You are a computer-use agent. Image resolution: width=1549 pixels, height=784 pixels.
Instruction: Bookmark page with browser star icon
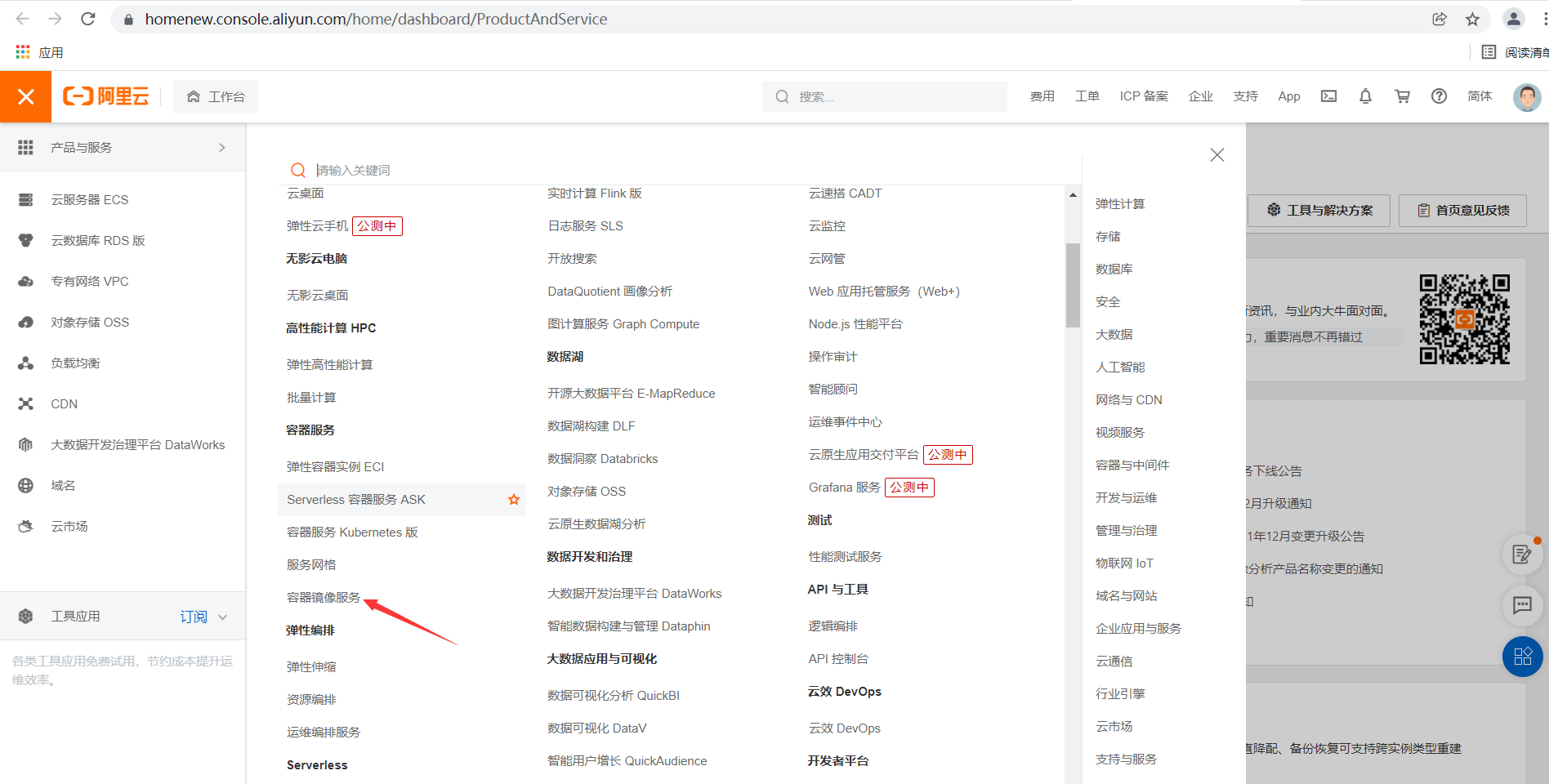click(x=1472, y=19)
